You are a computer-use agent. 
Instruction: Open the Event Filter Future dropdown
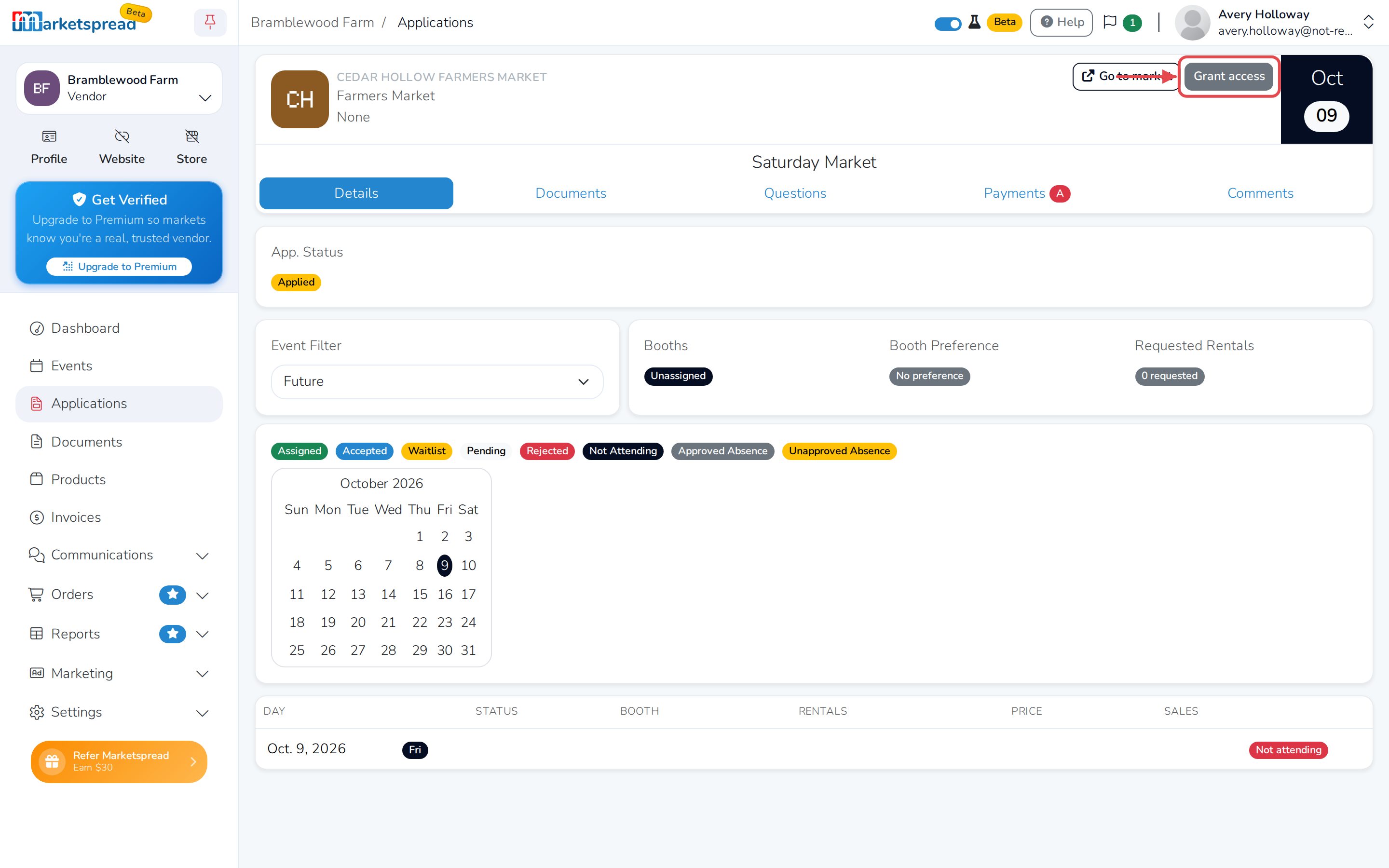pos(437,382)
